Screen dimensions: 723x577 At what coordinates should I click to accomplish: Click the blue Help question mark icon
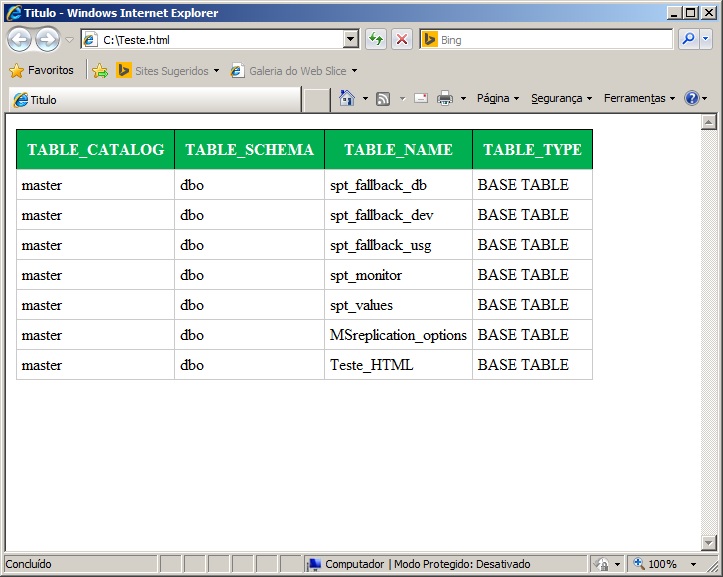[692, 98]
